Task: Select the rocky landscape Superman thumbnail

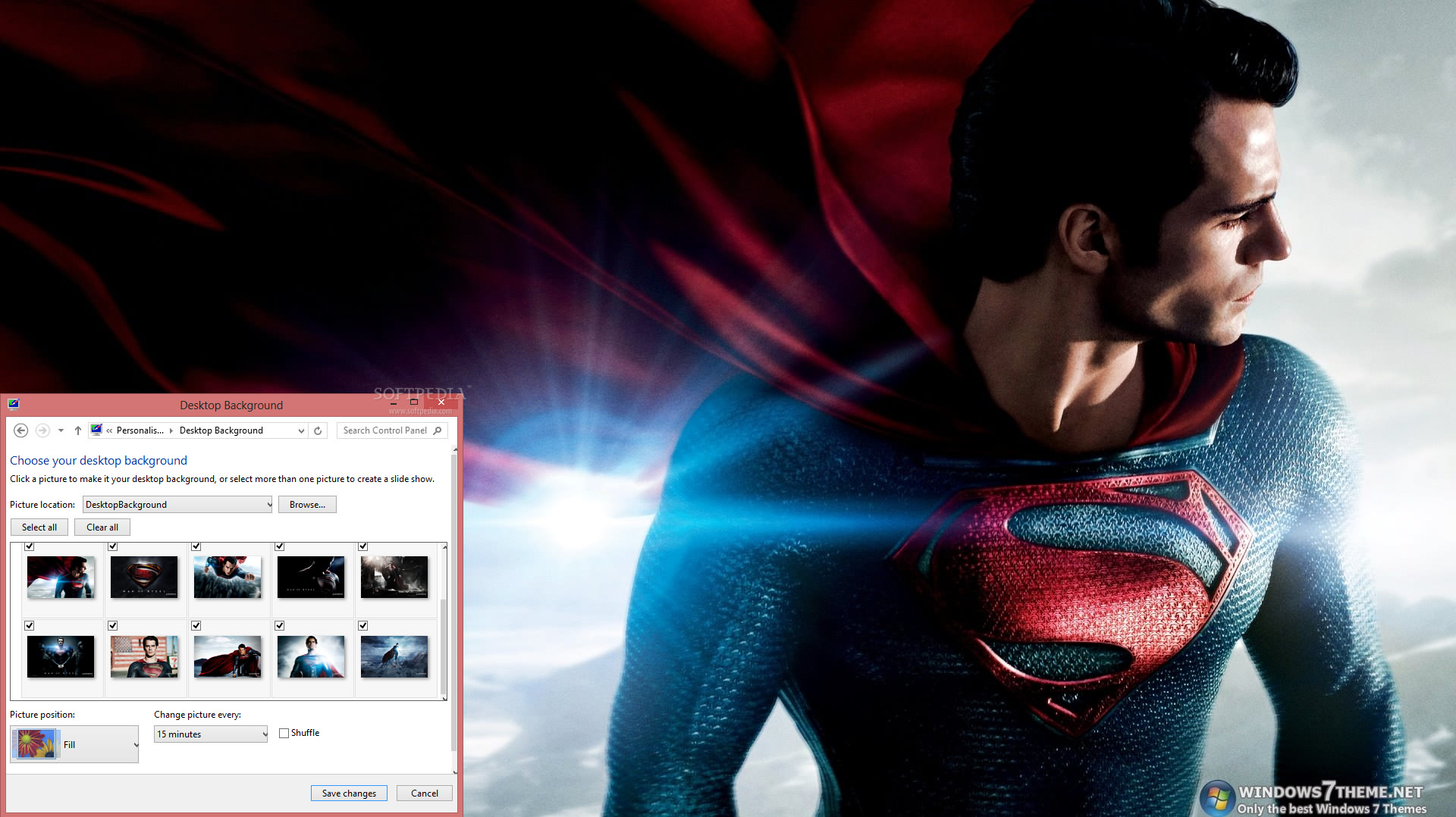Action: pos(394,656)
